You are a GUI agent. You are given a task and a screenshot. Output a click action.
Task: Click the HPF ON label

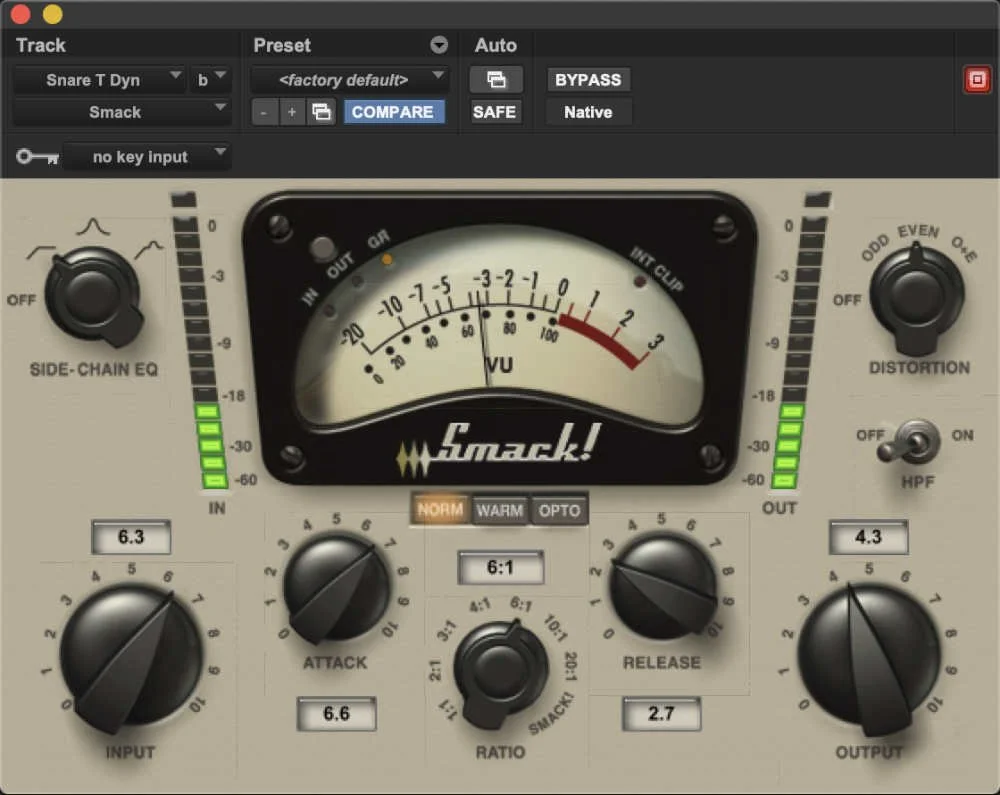962,435
